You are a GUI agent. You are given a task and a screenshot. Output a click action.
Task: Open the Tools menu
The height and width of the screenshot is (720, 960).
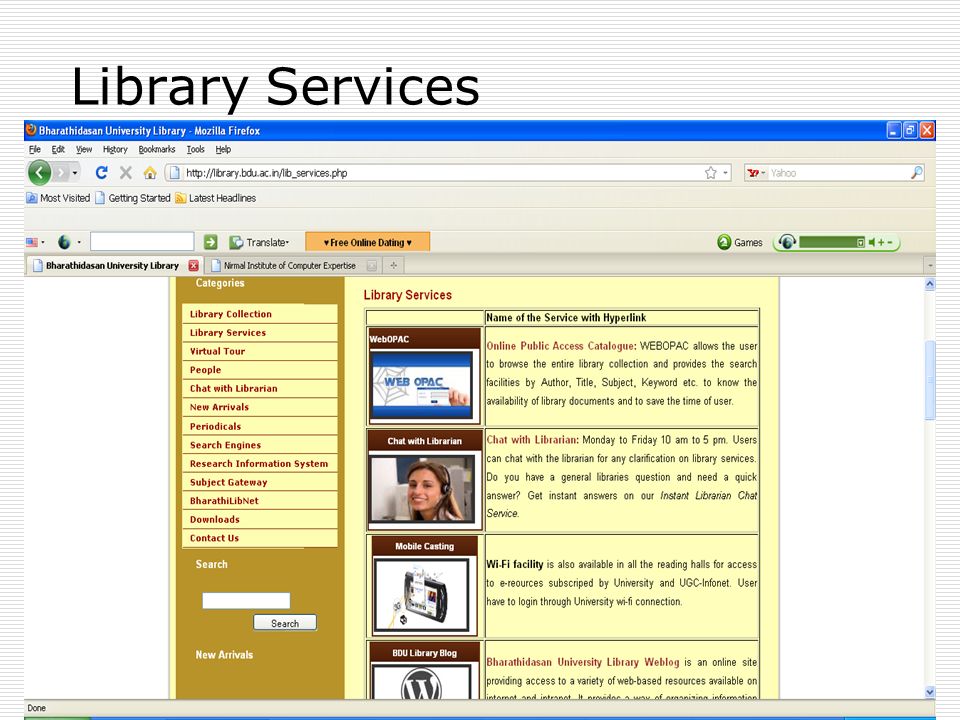tap(195, 149)
